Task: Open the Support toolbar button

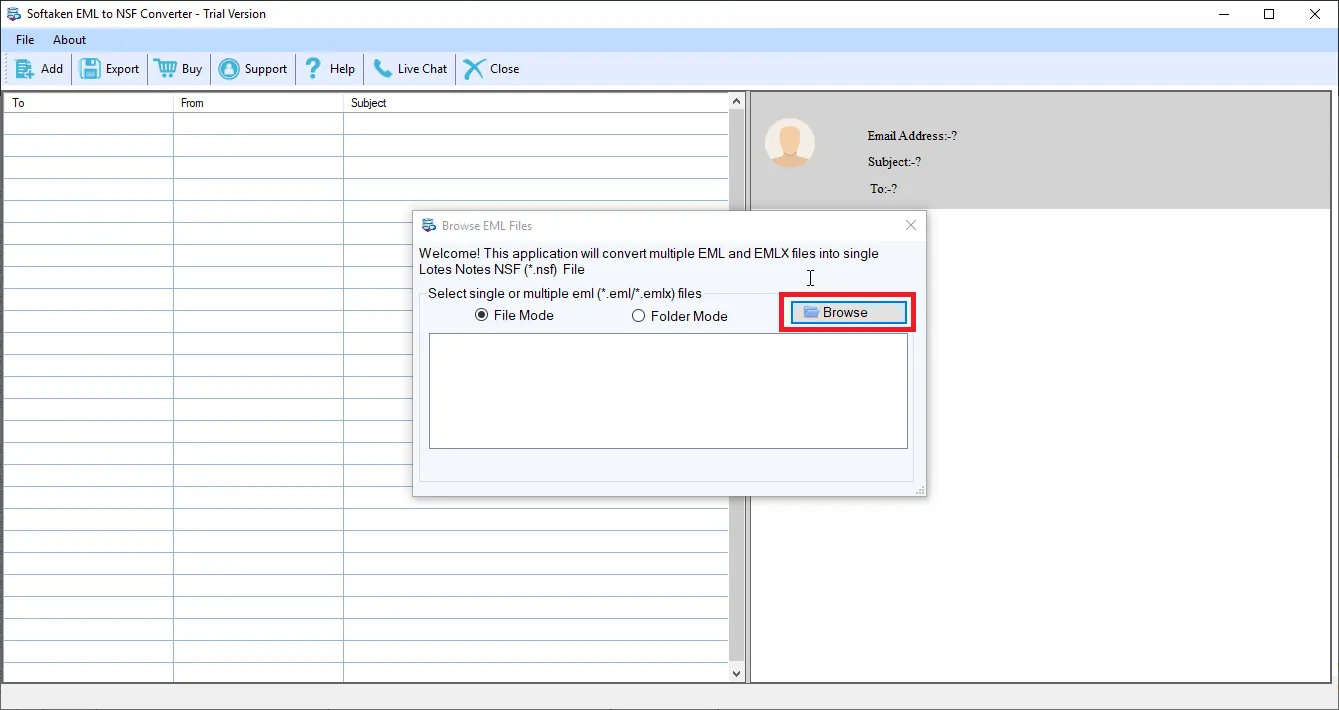Action: point(253,69)
